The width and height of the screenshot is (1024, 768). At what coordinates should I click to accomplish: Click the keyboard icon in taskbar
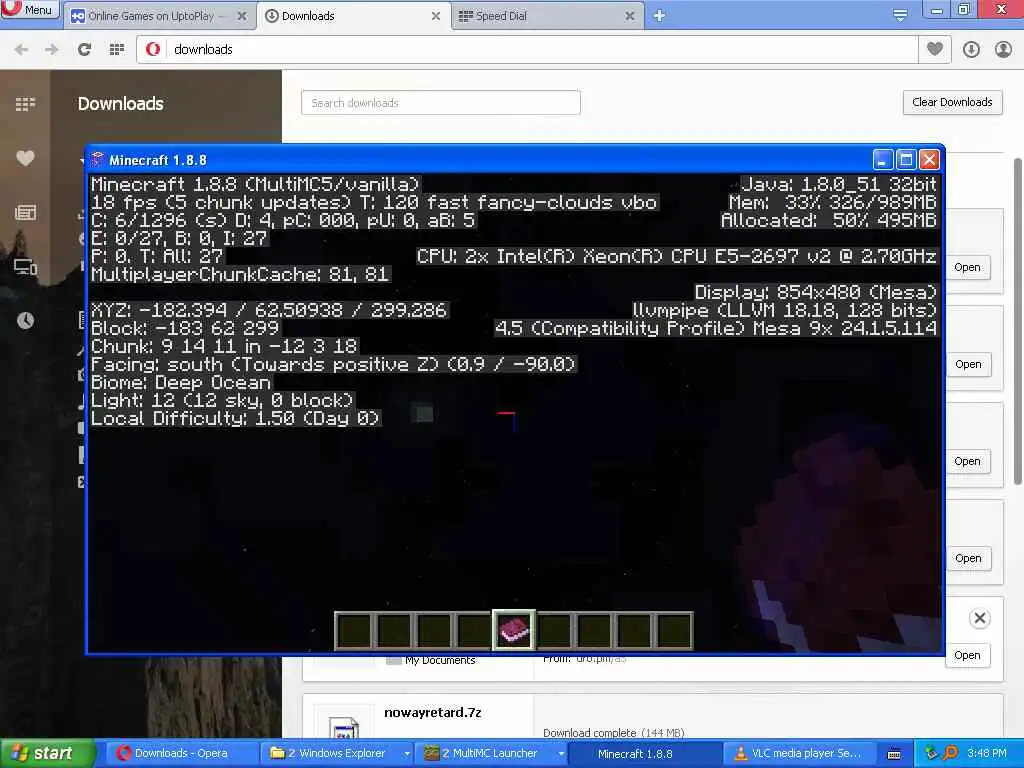pyautogui.click(x=894, y=754)
